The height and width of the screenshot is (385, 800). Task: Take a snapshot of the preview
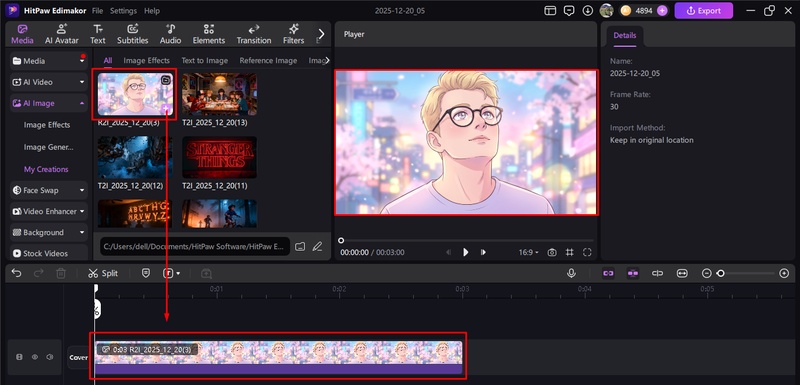(x=552, y=252)
